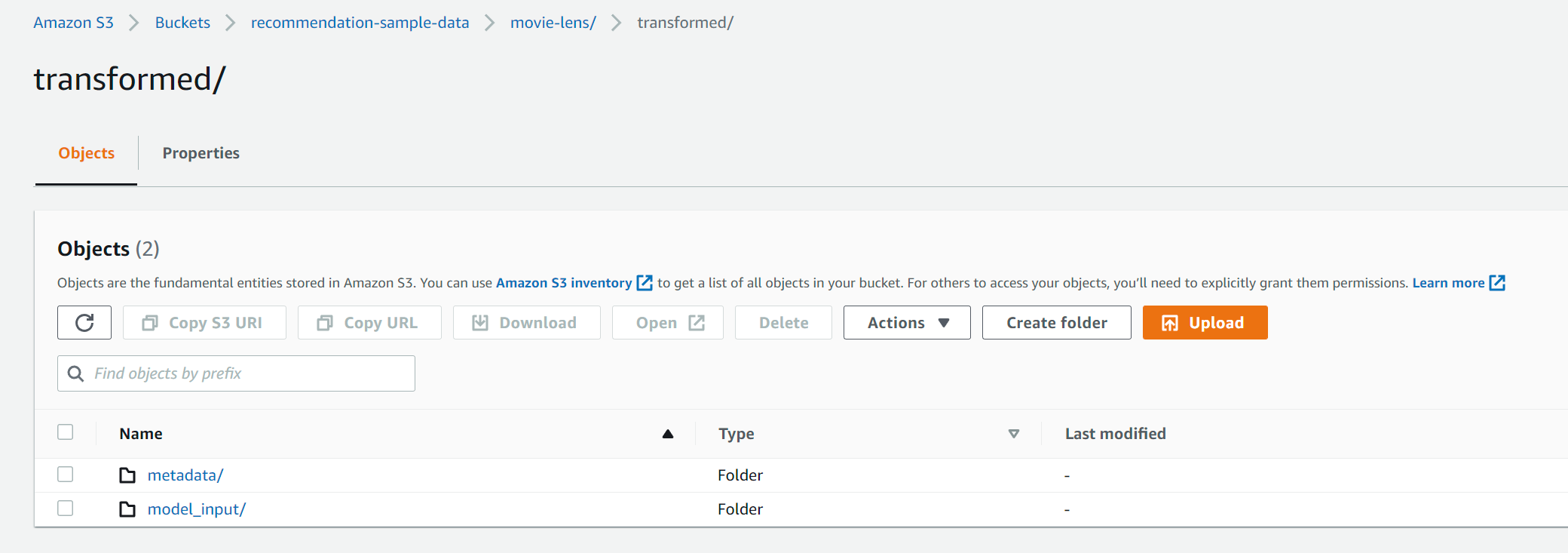Expand the Actions dropdown menu
The height and width of the screenshot is (553, 1568).
pos(907,323)
